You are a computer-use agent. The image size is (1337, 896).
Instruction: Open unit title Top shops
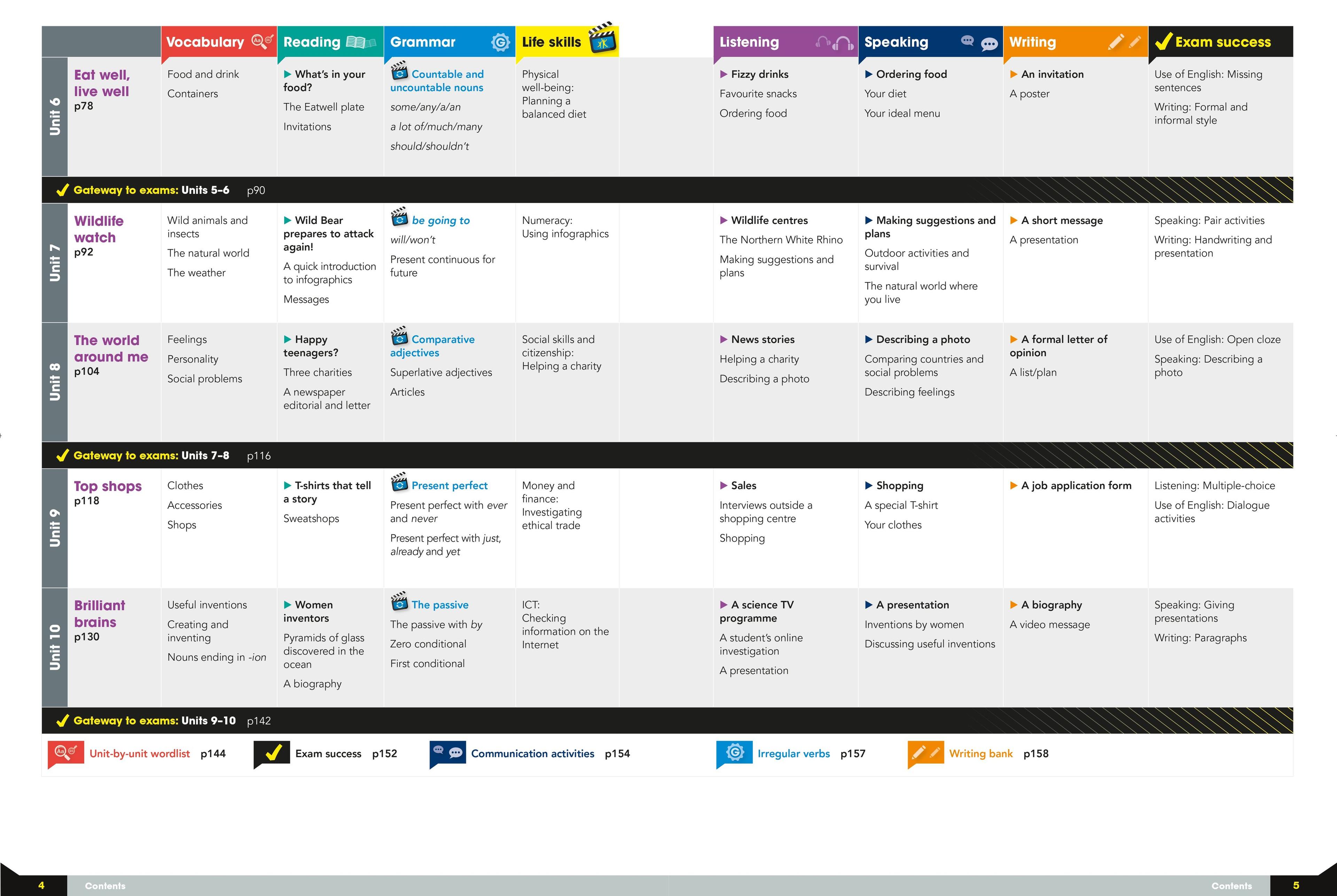pos(108,486)
